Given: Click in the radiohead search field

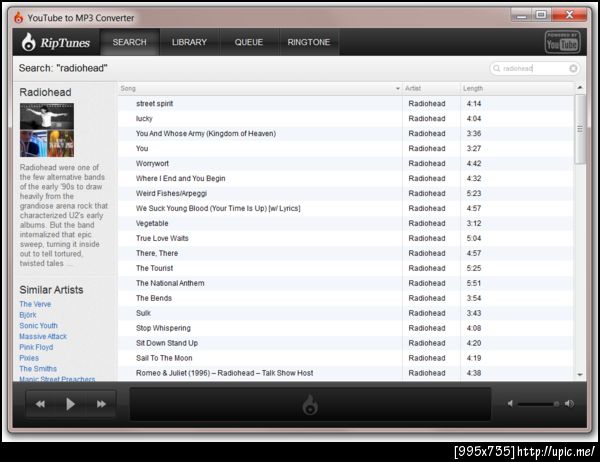Looking at the screenshot, I should point(534,68).
